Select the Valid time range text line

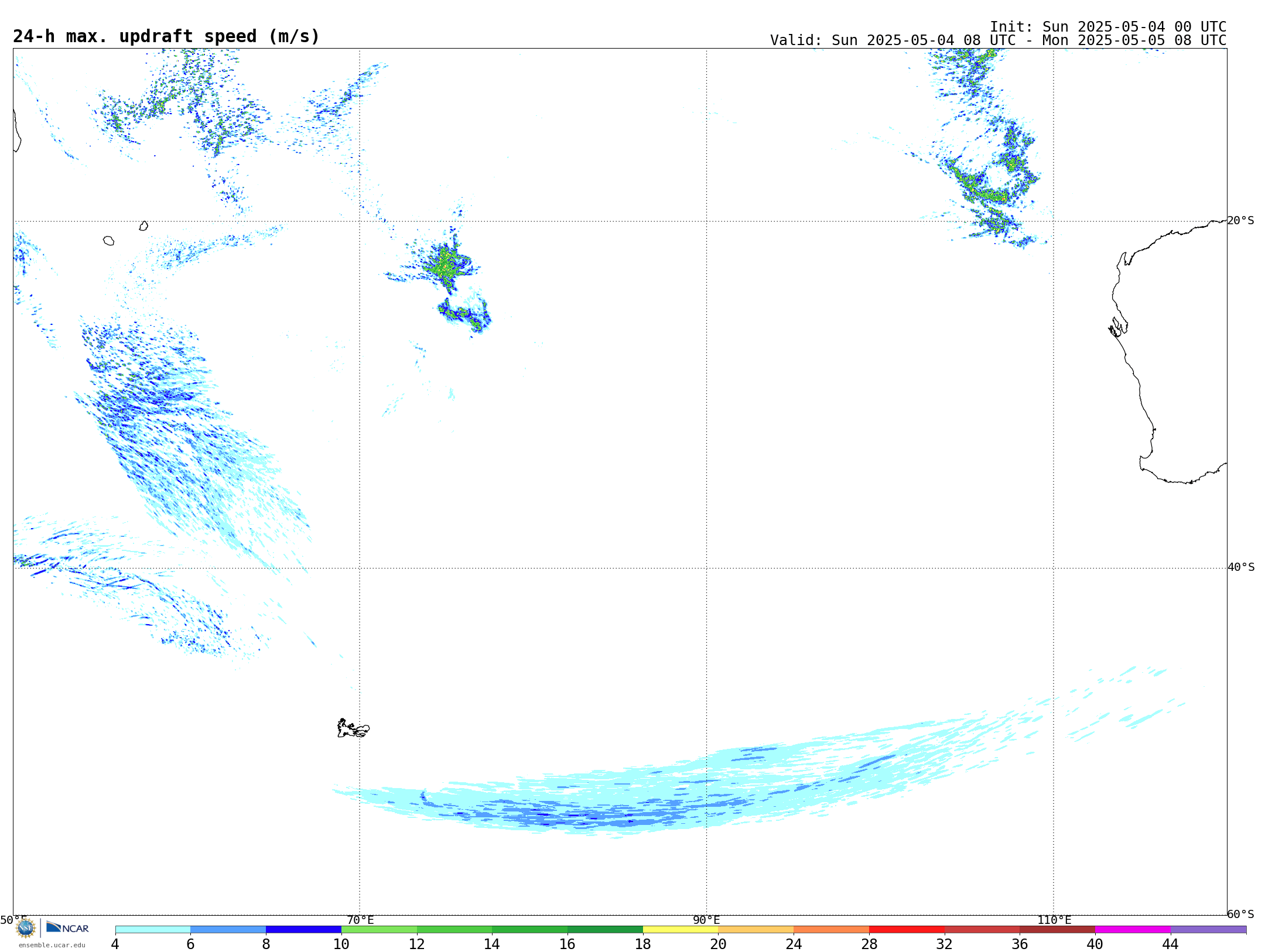coord(998,40)
